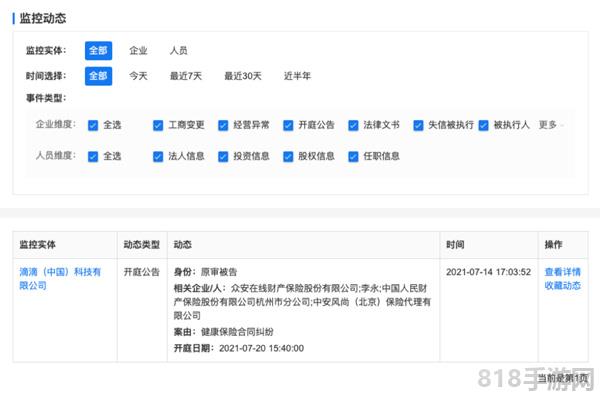The height and width of the screenshot is (396, 600).
Task: Select 企业 monitoring entity filter
Action: click(138, 51)
